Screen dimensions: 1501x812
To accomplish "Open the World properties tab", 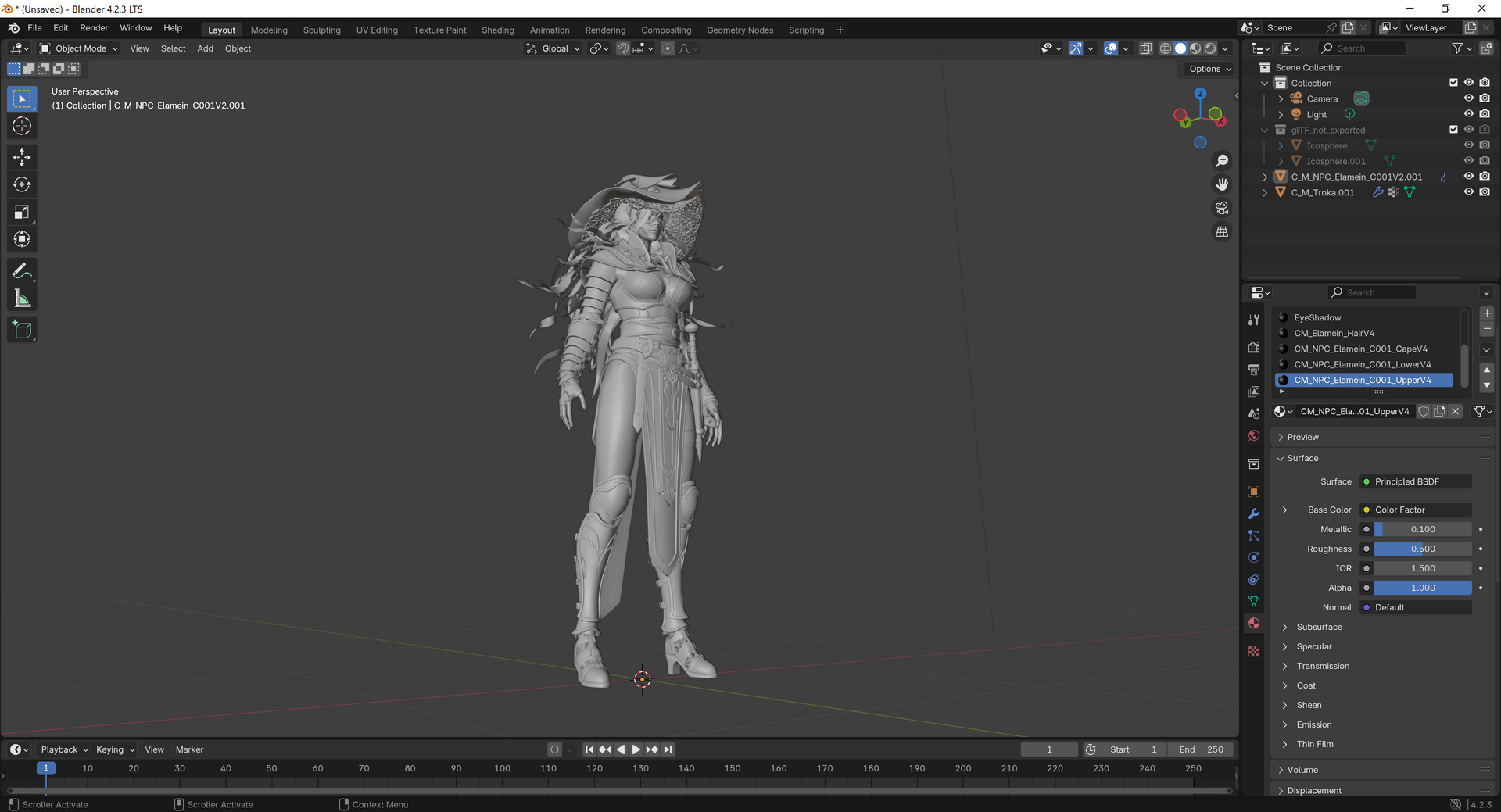I will [x=1254, y=435].
